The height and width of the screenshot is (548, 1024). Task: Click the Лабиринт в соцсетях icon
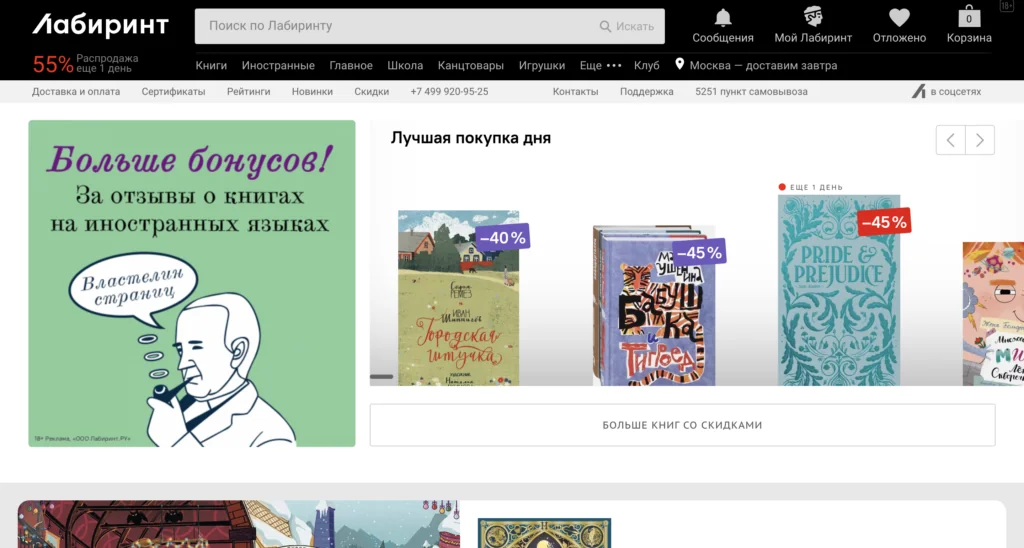point(919,91)
